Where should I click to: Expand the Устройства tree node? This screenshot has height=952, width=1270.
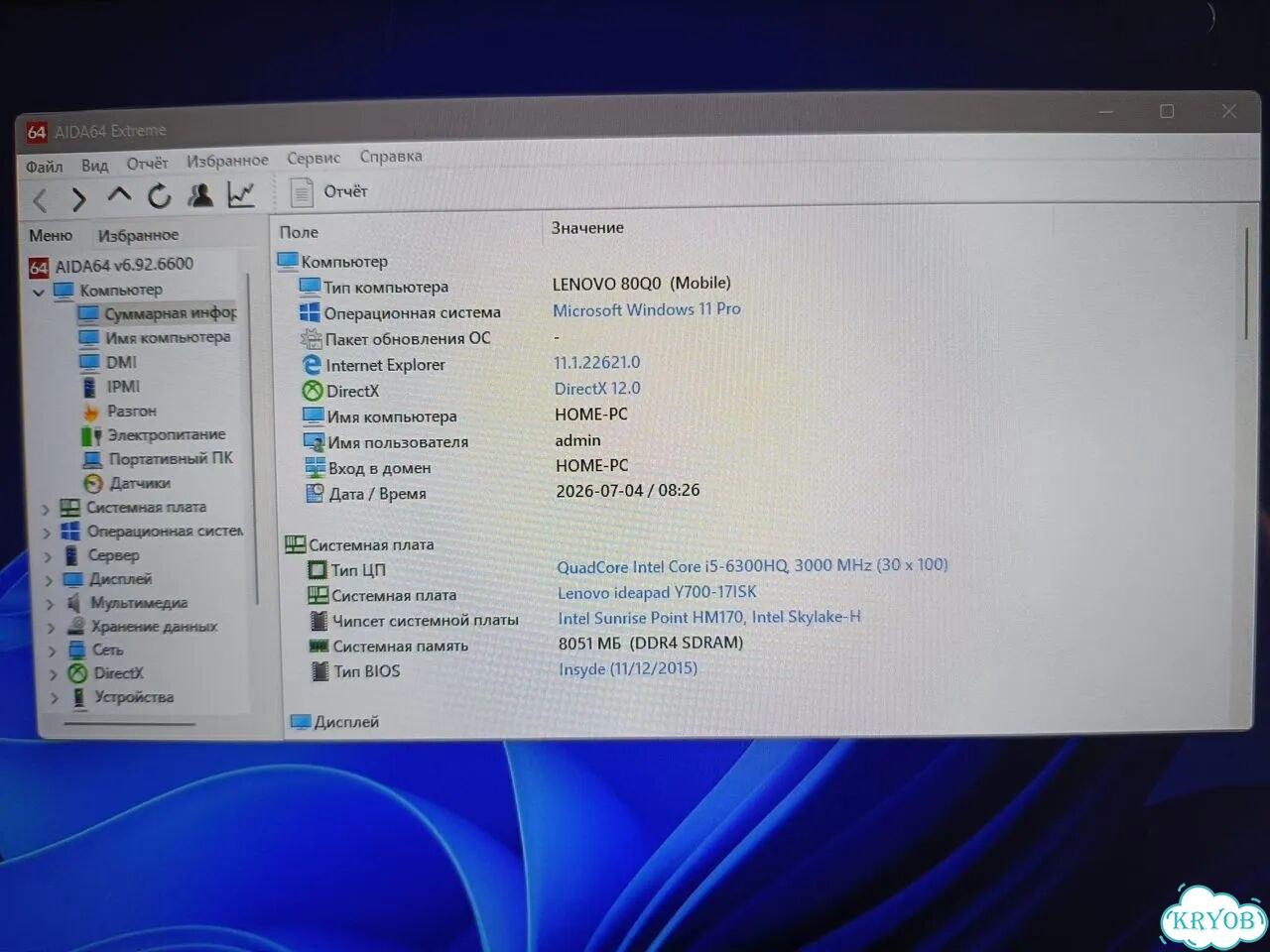click(54, 699)
